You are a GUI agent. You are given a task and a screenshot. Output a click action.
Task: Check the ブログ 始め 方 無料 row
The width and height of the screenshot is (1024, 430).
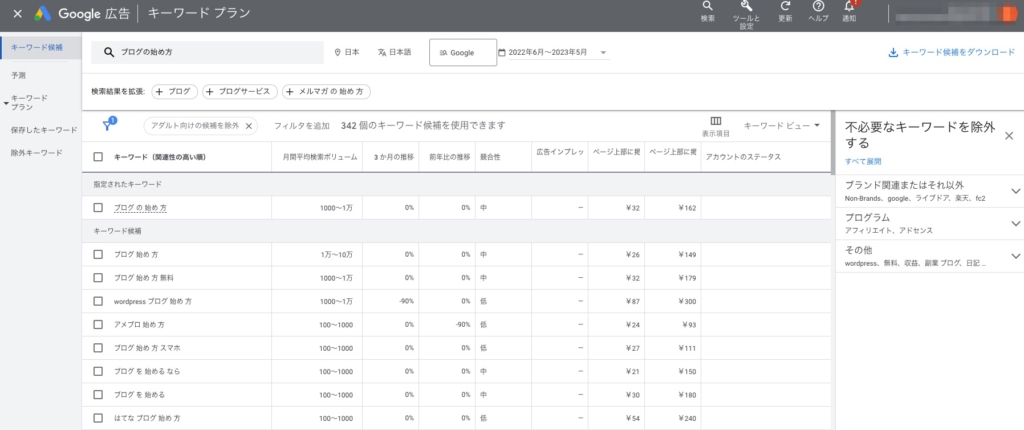98,278
